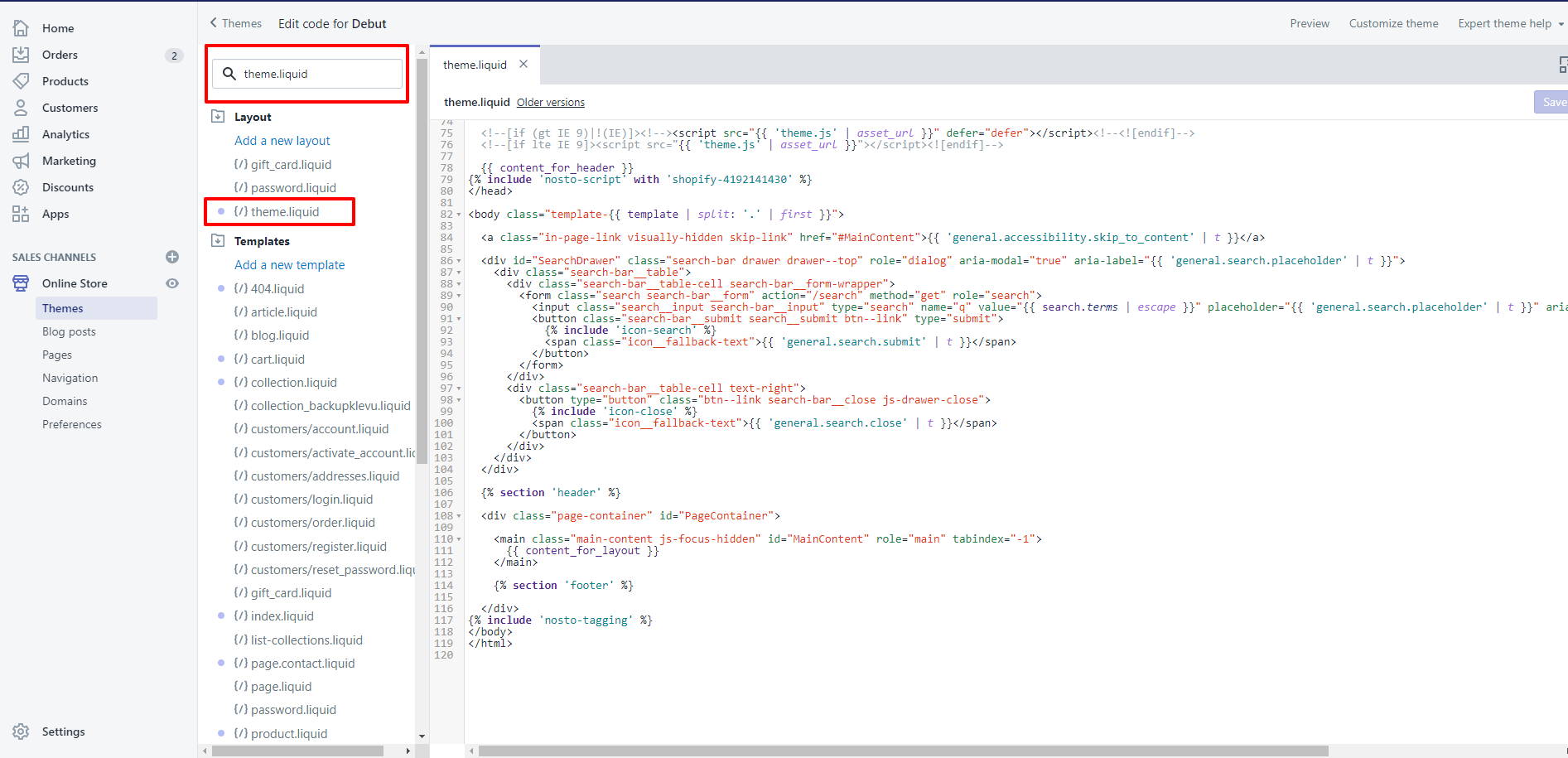Screen dimensions: 1568x758
Task: Open the Customers person icon
Action: tap(21, 108)
